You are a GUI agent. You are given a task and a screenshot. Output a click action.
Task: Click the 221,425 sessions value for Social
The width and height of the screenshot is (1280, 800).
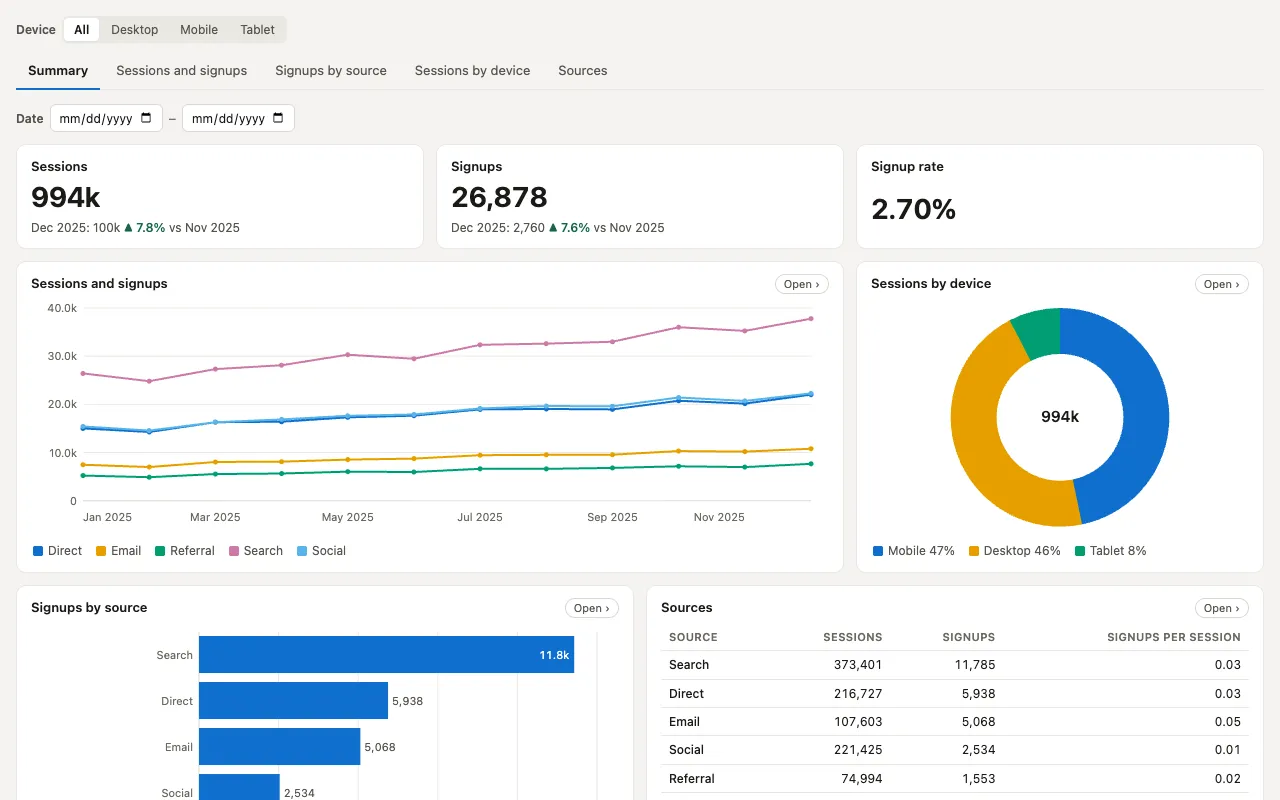pos(858,750)
